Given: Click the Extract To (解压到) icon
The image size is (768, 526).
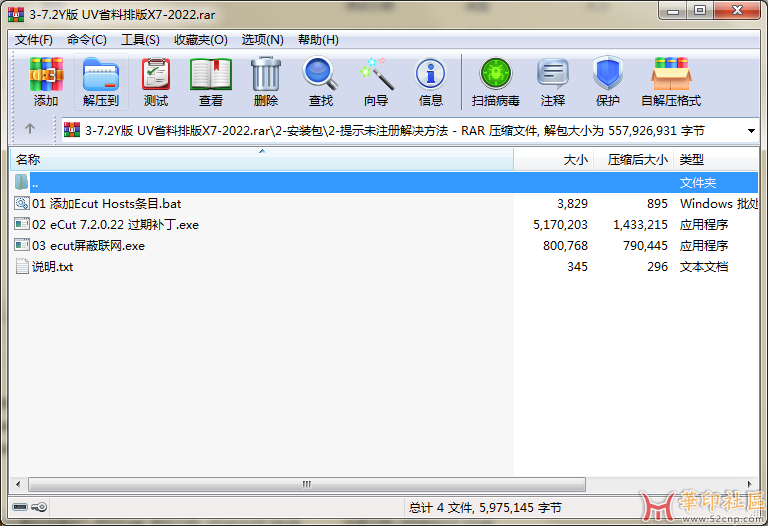Looking at the screenshot, I should (100, 82).
